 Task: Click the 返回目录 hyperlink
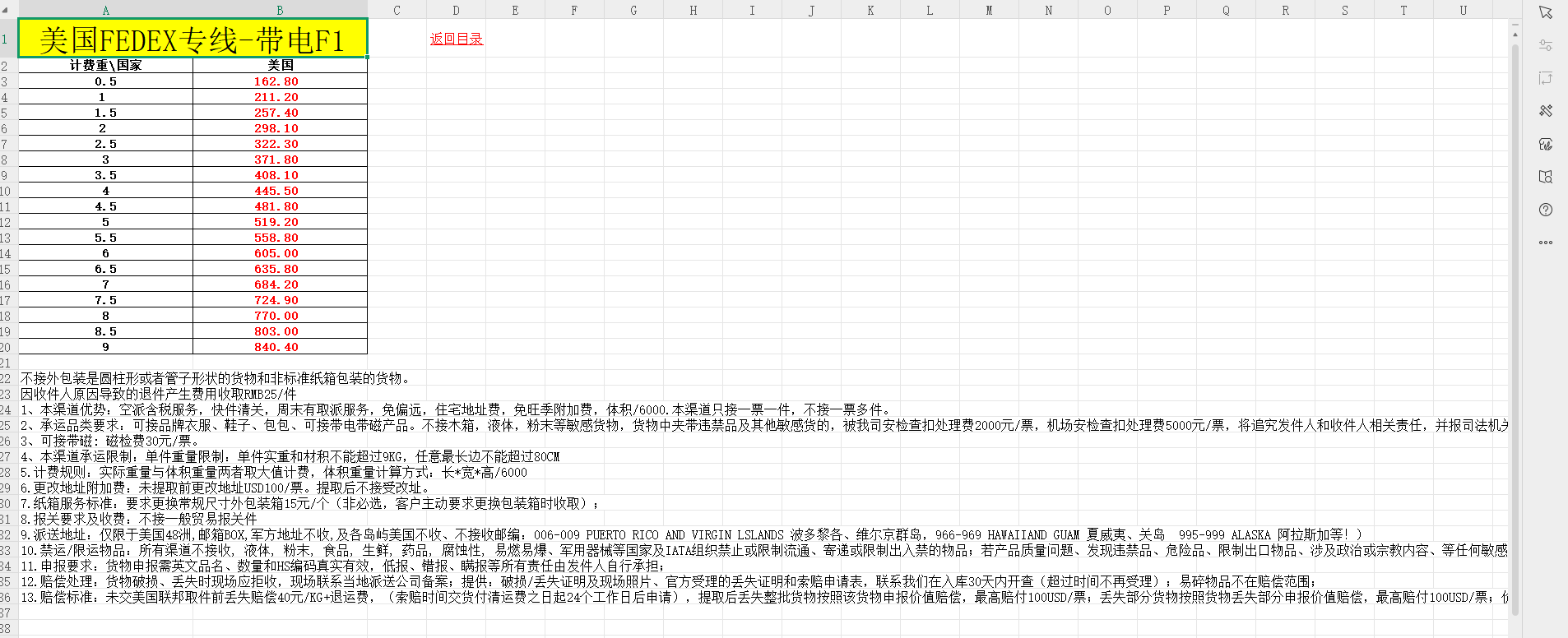457,39
